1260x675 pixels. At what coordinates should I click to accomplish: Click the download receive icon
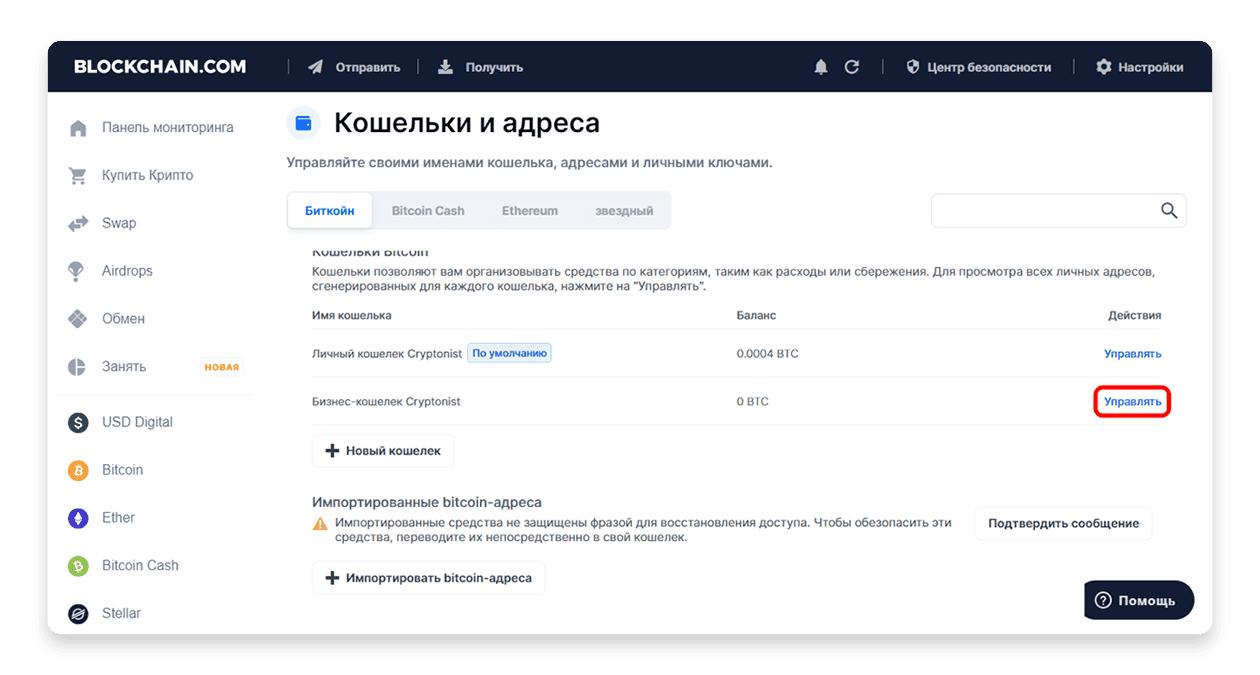[446, 67]
